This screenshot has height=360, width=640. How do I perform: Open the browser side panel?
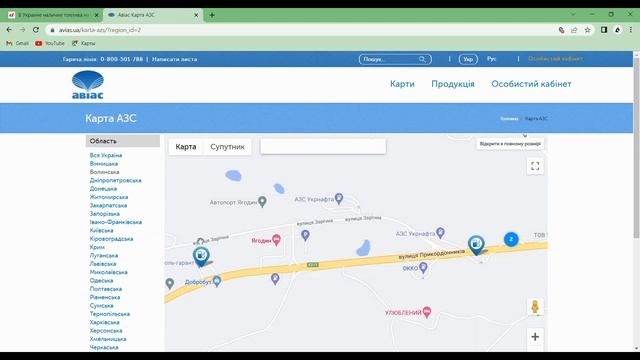point(604,30)
